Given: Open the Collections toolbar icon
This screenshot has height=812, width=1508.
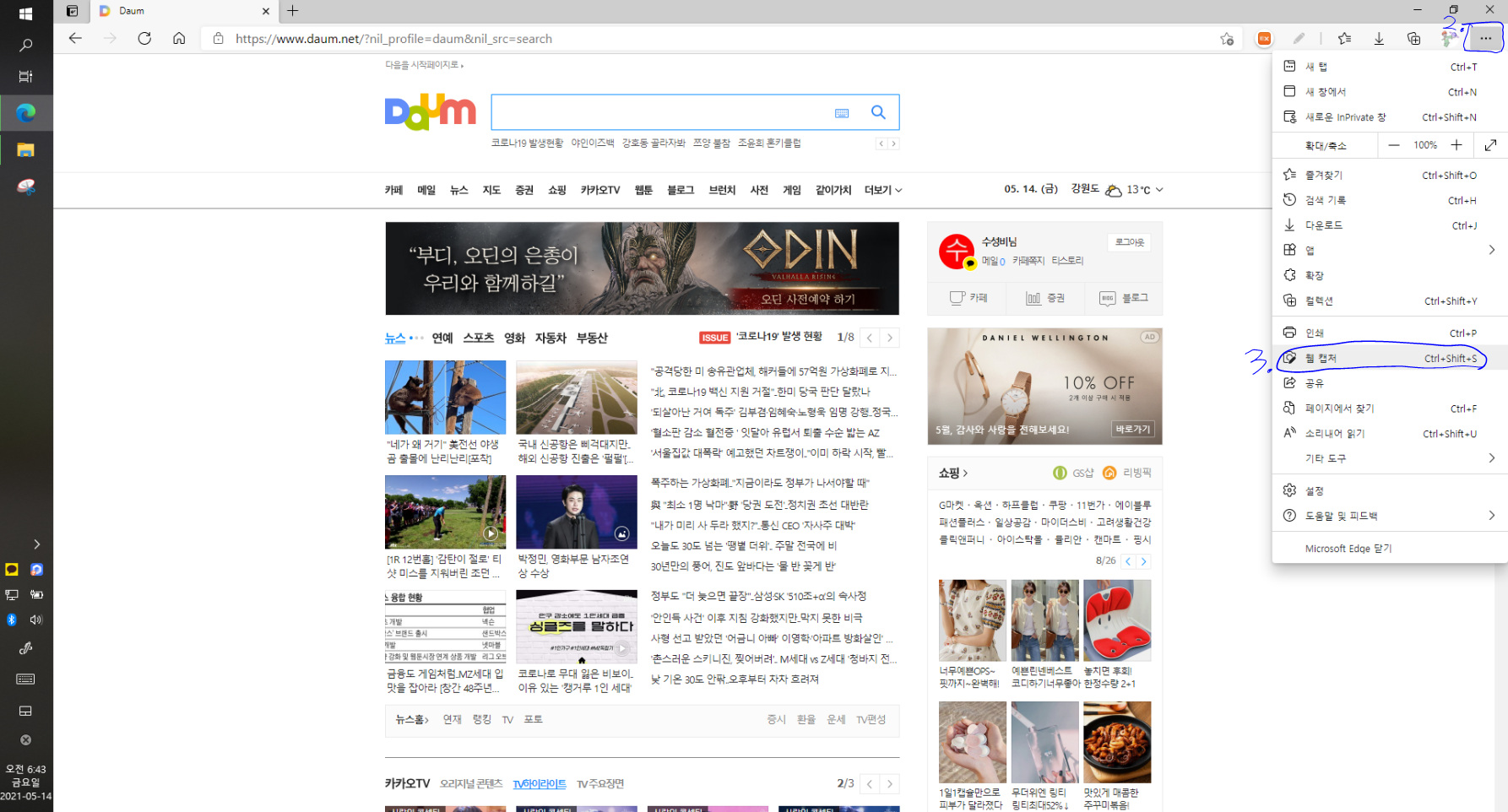Looking at the screenshot, I should [1413, 38].
